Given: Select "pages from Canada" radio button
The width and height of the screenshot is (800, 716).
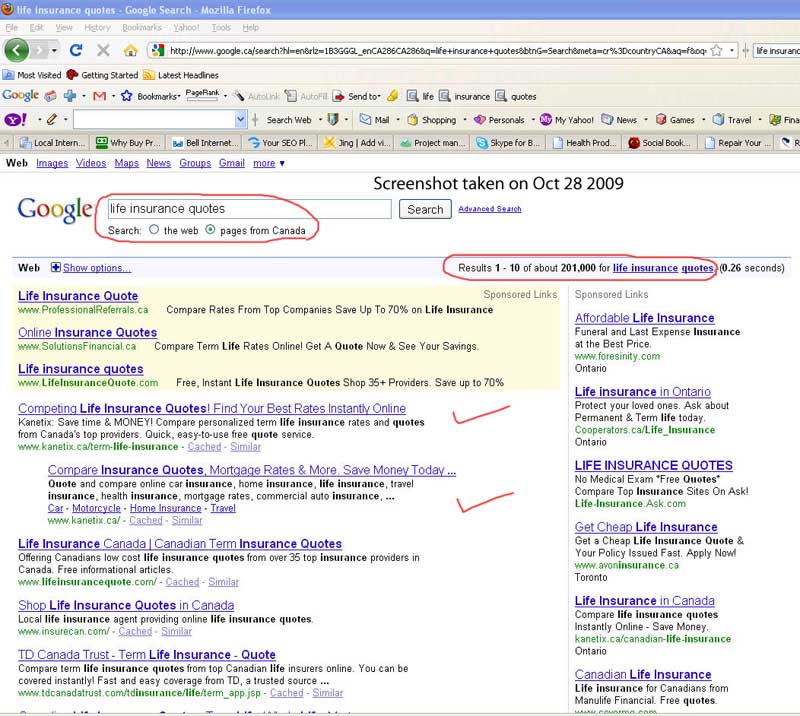Looking at the screenshot, I should tap(210, 230).
